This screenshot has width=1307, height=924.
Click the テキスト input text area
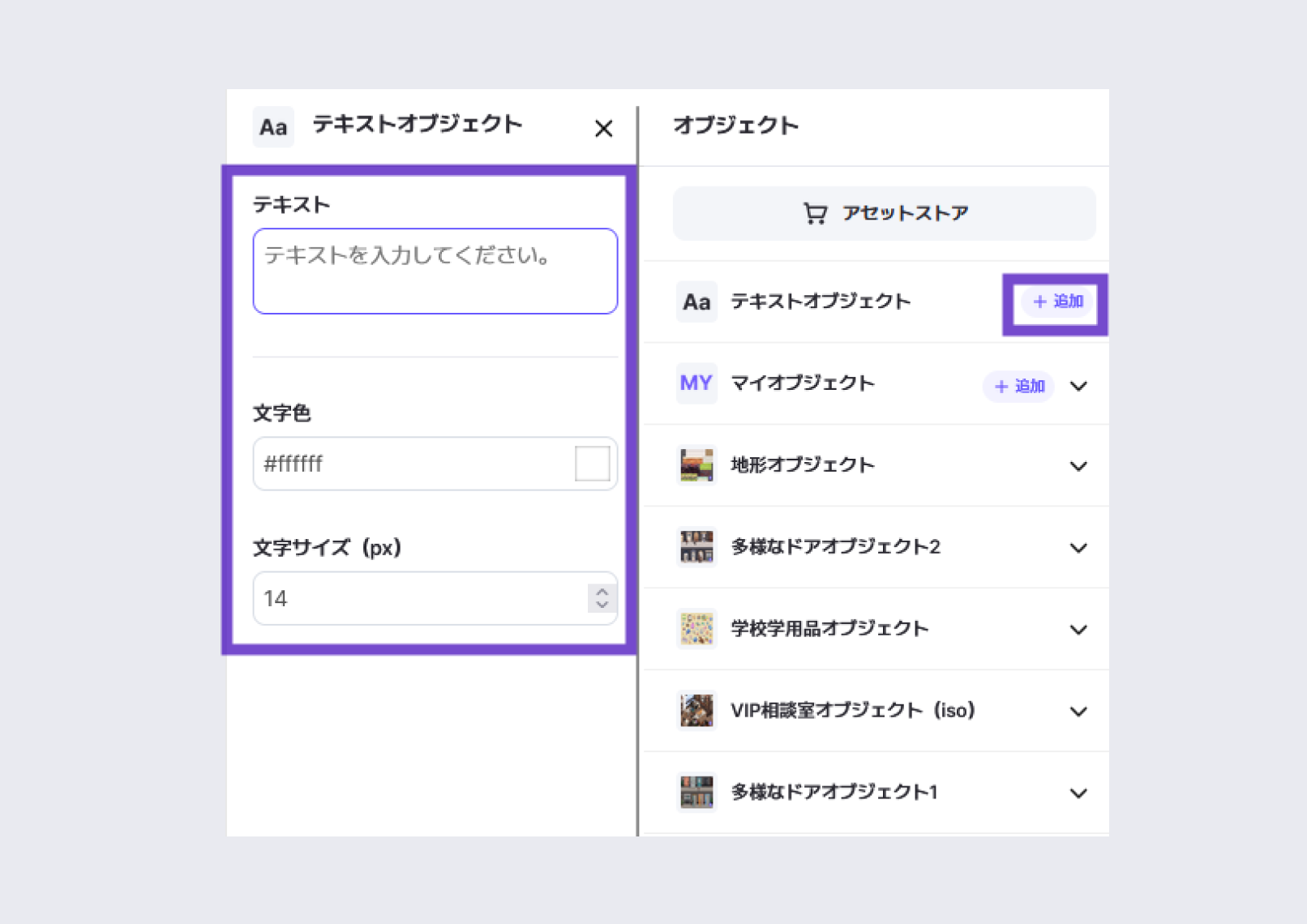pos(435,272)
